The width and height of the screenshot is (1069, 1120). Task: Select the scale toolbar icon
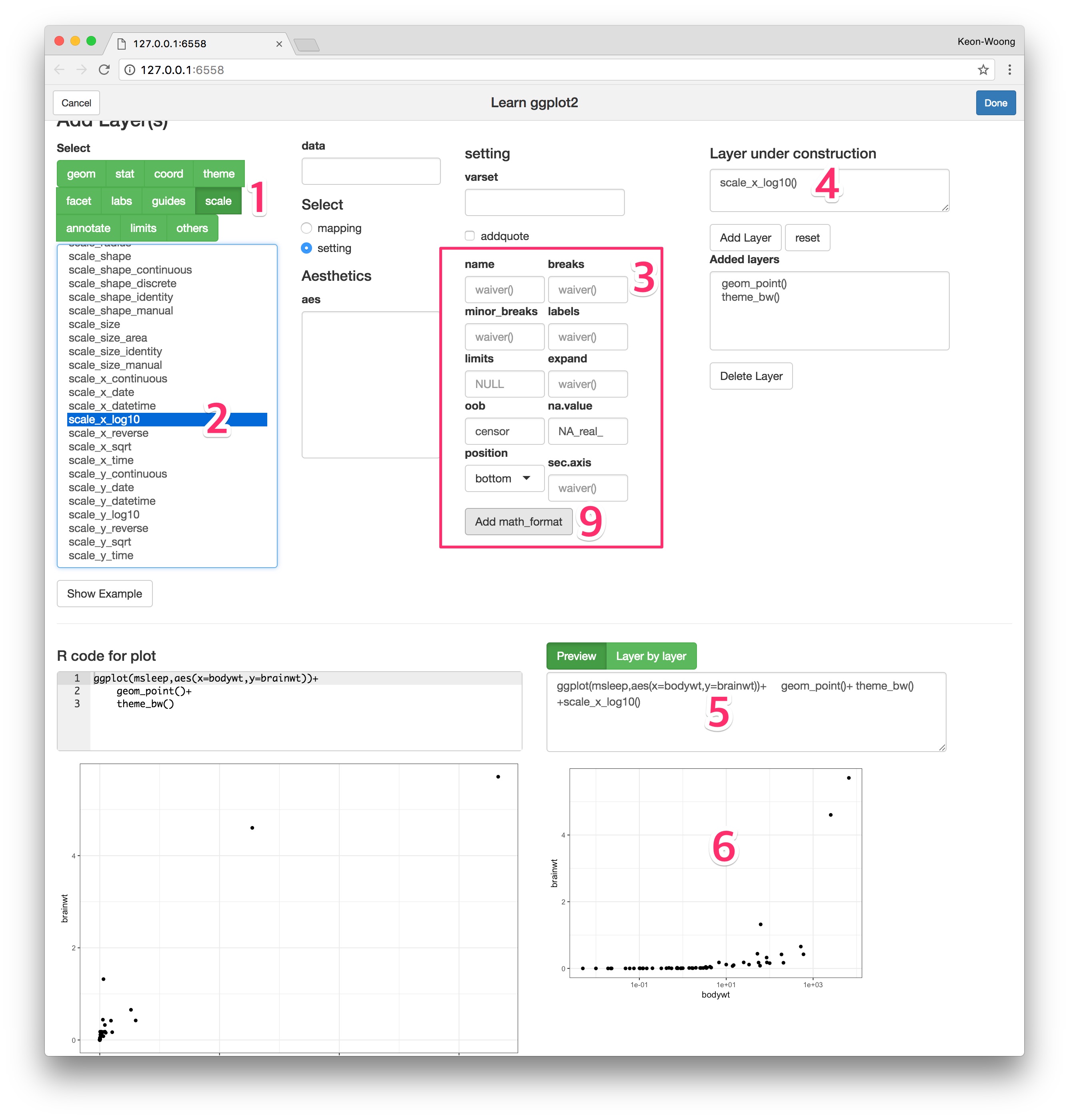[218, 201]
